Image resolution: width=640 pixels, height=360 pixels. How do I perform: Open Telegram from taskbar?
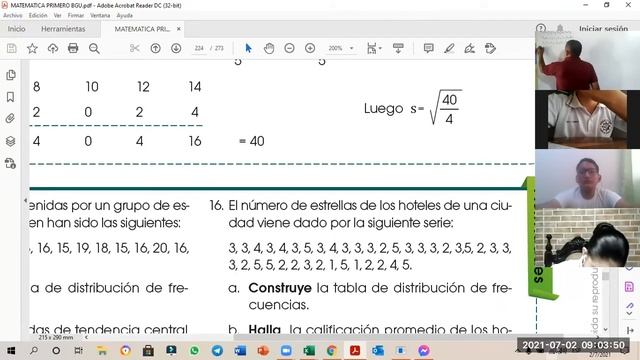217,351
